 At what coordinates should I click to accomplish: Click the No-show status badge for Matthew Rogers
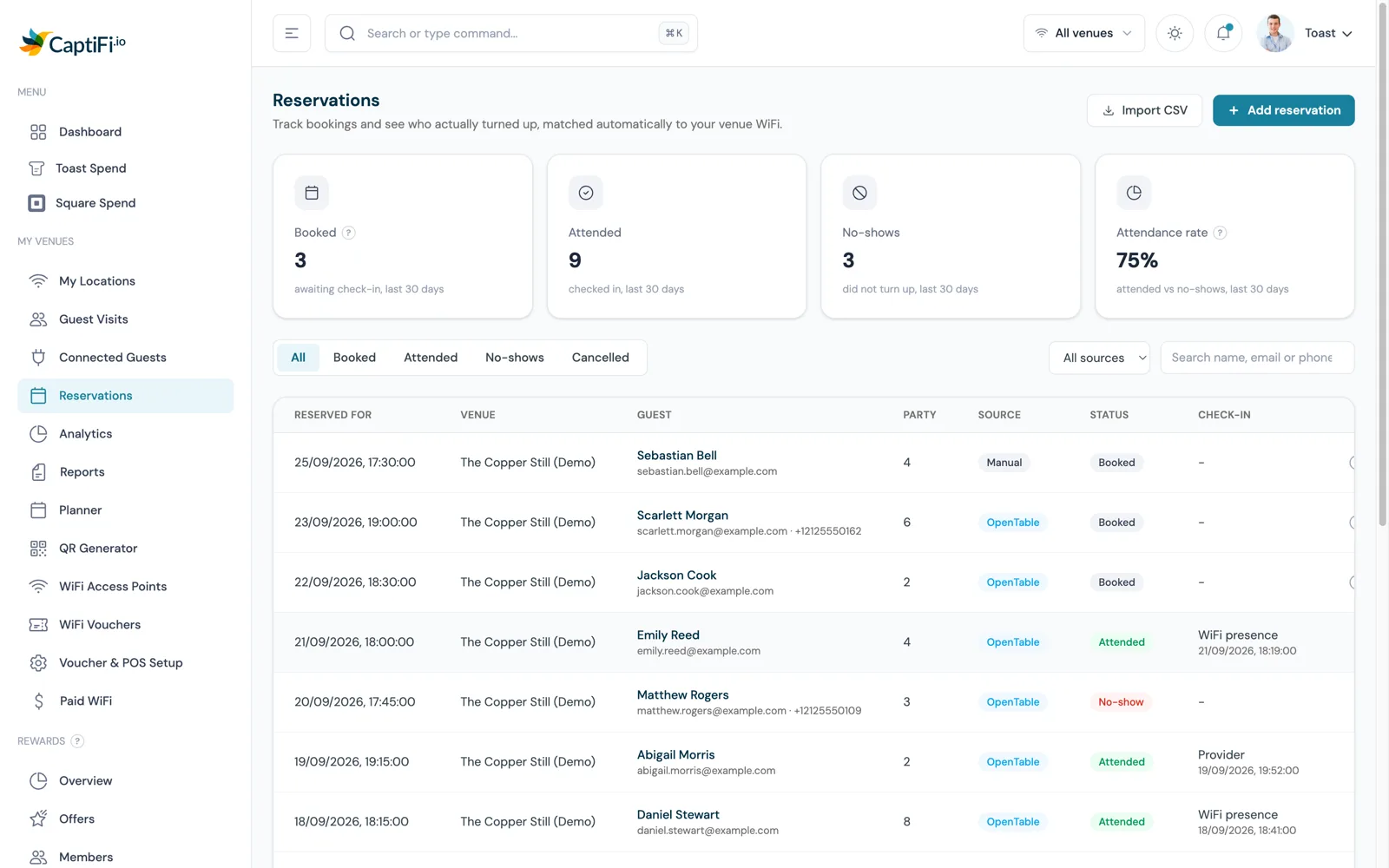click(1121, 702)
